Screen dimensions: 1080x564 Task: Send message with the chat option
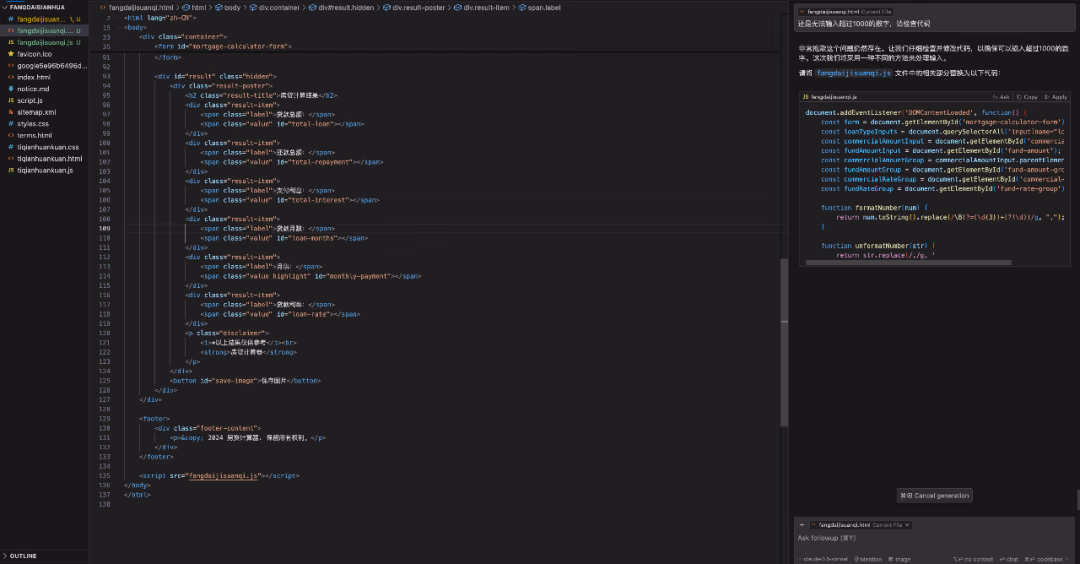[1009, 559]
